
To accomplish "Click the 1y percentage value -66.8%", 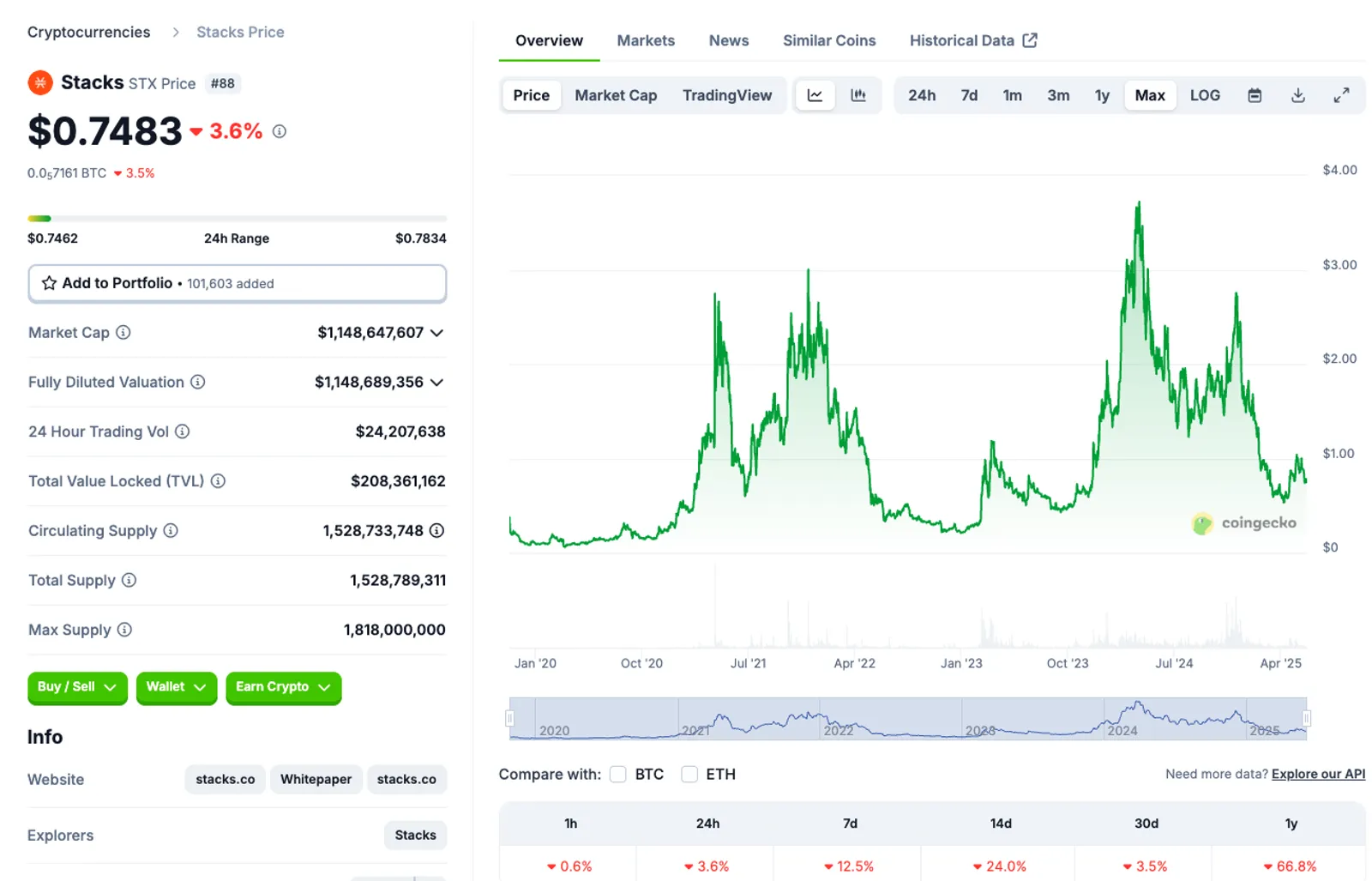I will point(1290,866).
